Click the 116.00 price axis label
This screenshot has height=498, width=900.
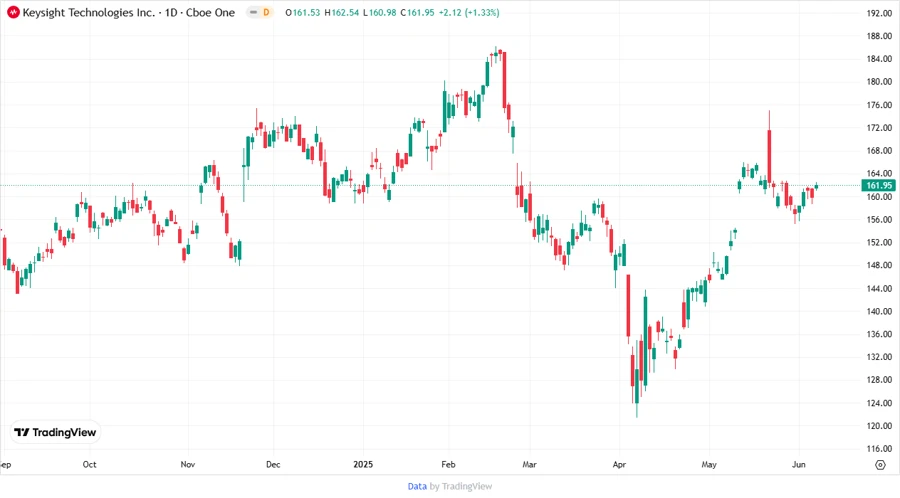879,449
